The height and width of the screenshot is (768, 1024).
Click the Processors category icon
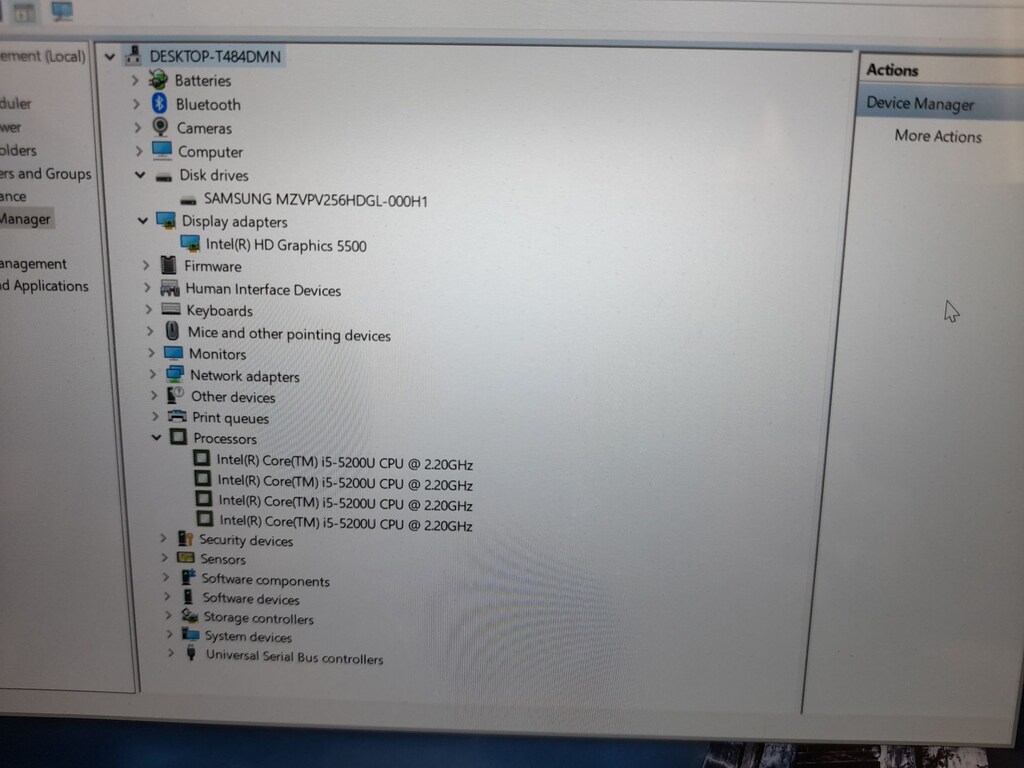[178, 436]
